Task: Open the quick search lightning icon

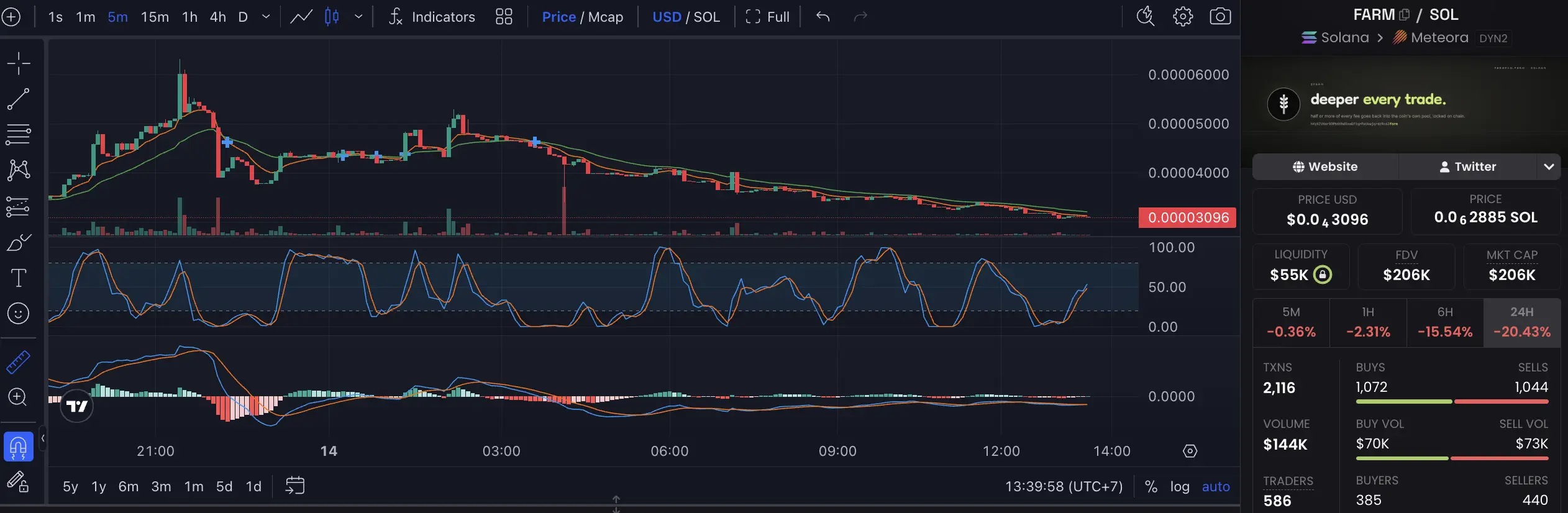Action: click(x=1146, y=17)
